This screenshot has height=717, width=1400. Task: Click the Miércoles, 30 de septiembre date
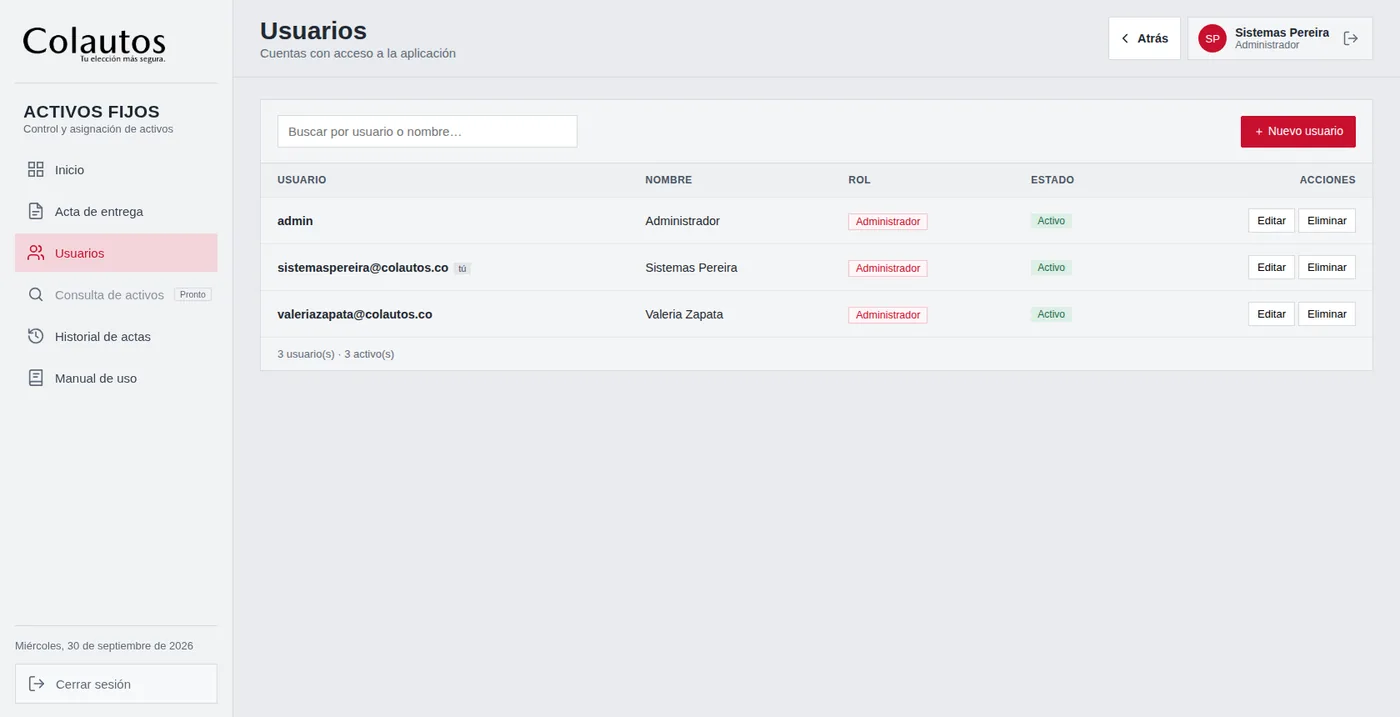pos(104,646)
